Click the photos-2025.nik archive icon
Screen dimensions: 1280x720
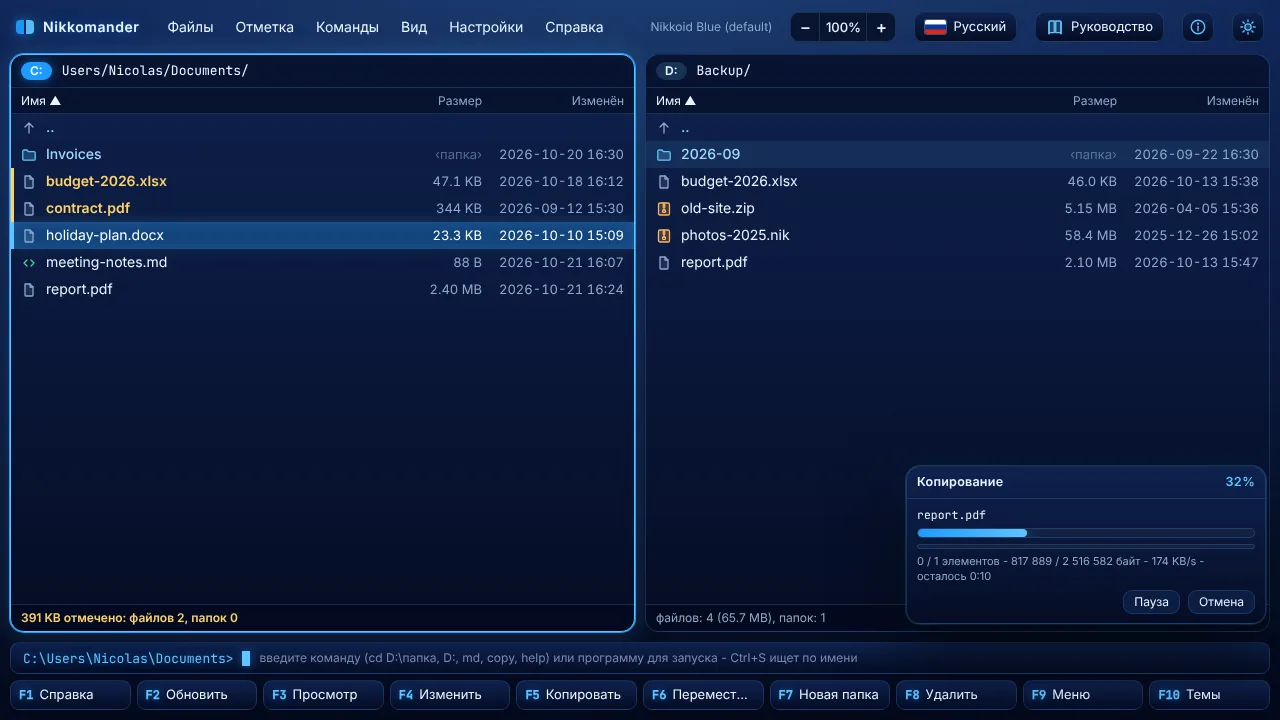pos(664,235)
